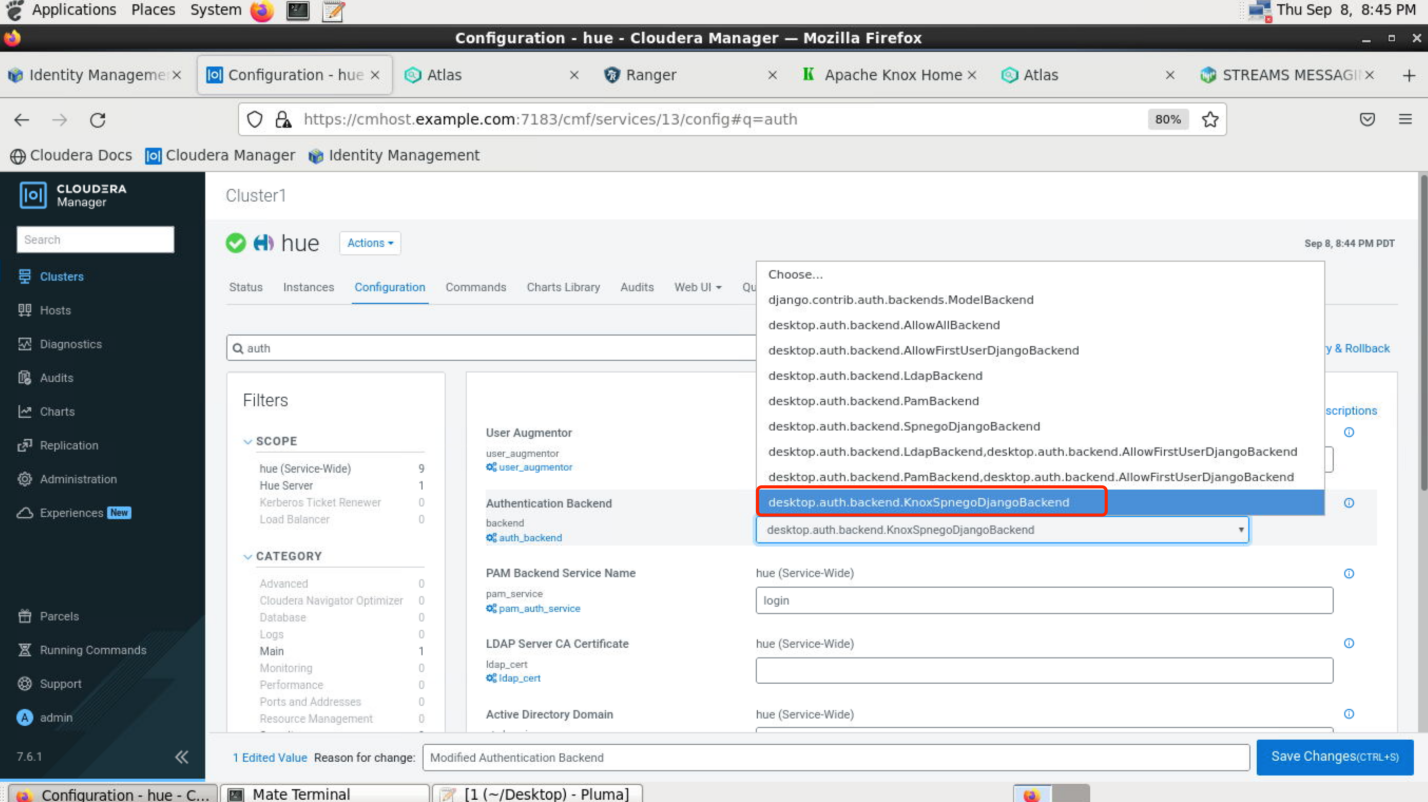Switch to the Instances tab

click(308, 287)
